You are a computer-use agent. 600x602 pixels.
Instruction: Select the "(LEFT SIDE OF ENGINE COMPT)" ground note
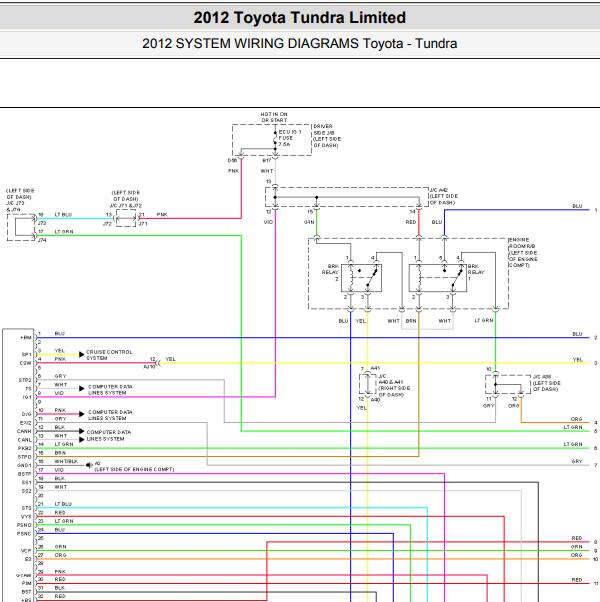tap(134, 469)
